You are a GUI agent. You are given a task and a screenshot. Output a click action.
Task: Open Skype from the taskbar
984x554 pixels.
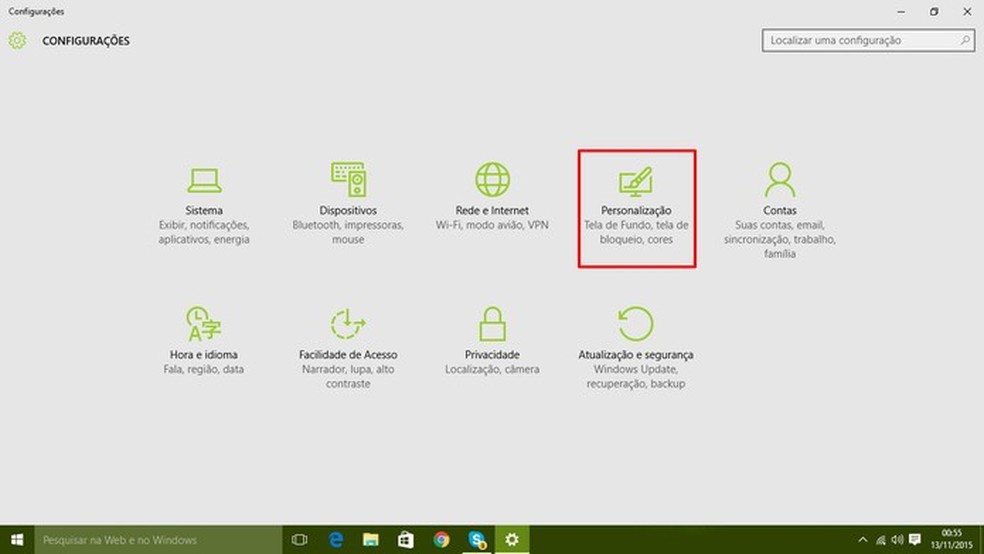pyautogui.click(x=477, y=540)
